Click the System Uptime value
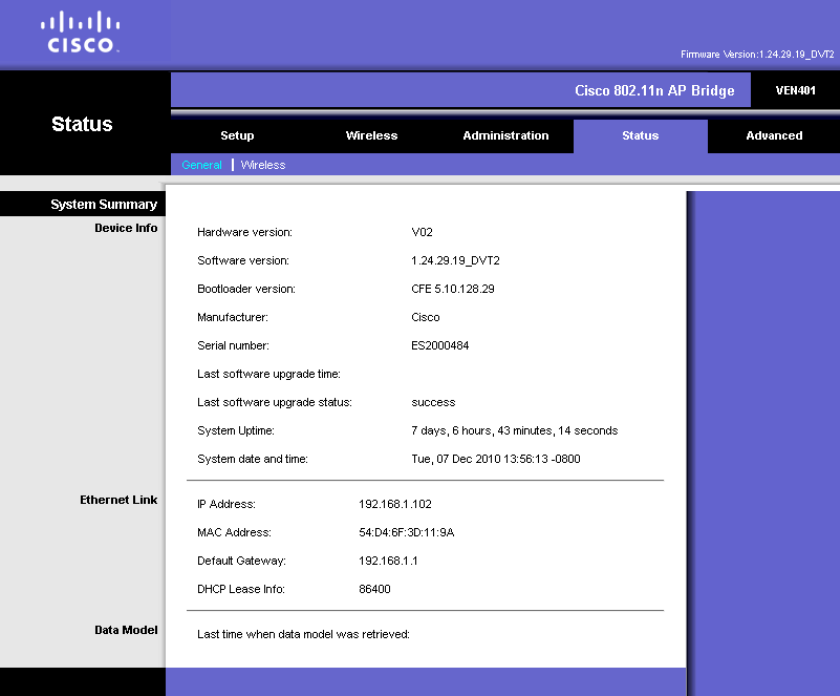The width and height of the screenshot is (840, 696). click(x=514, y=431)
